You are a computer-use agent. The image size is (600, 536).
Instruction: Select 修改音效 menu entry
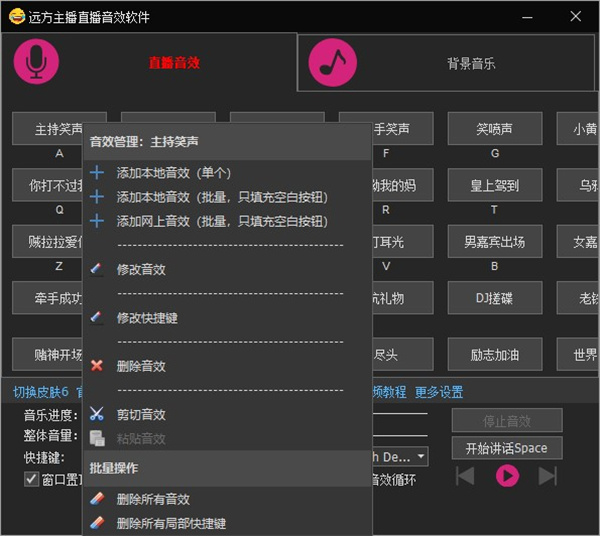pyautogui.click(x=227, y=269)
